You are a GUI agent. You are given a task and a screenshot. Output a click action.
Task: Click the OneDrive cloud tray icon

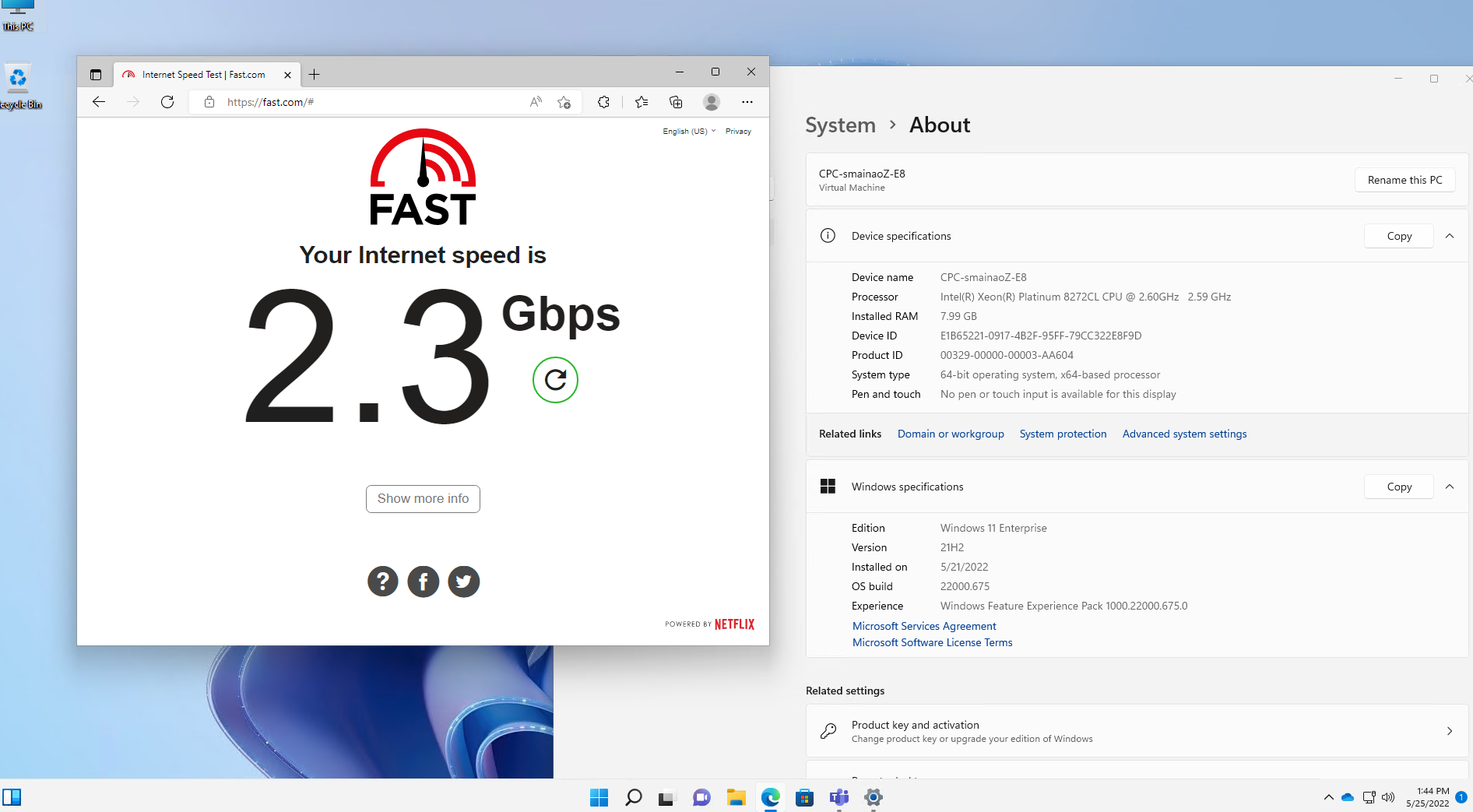tap(1348, 797)
